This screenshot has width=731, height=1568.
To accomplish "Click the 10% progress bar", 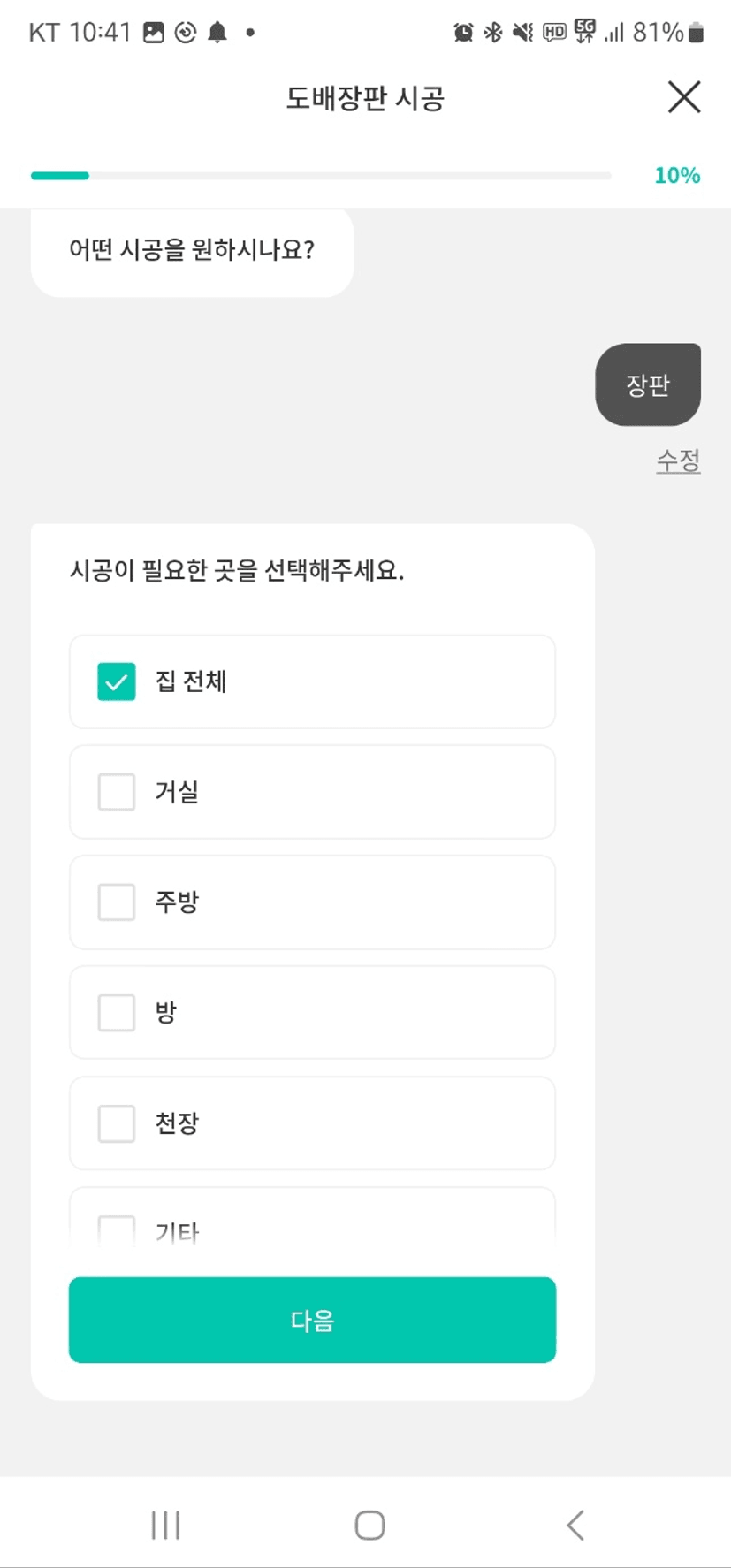I will (321, 176).
